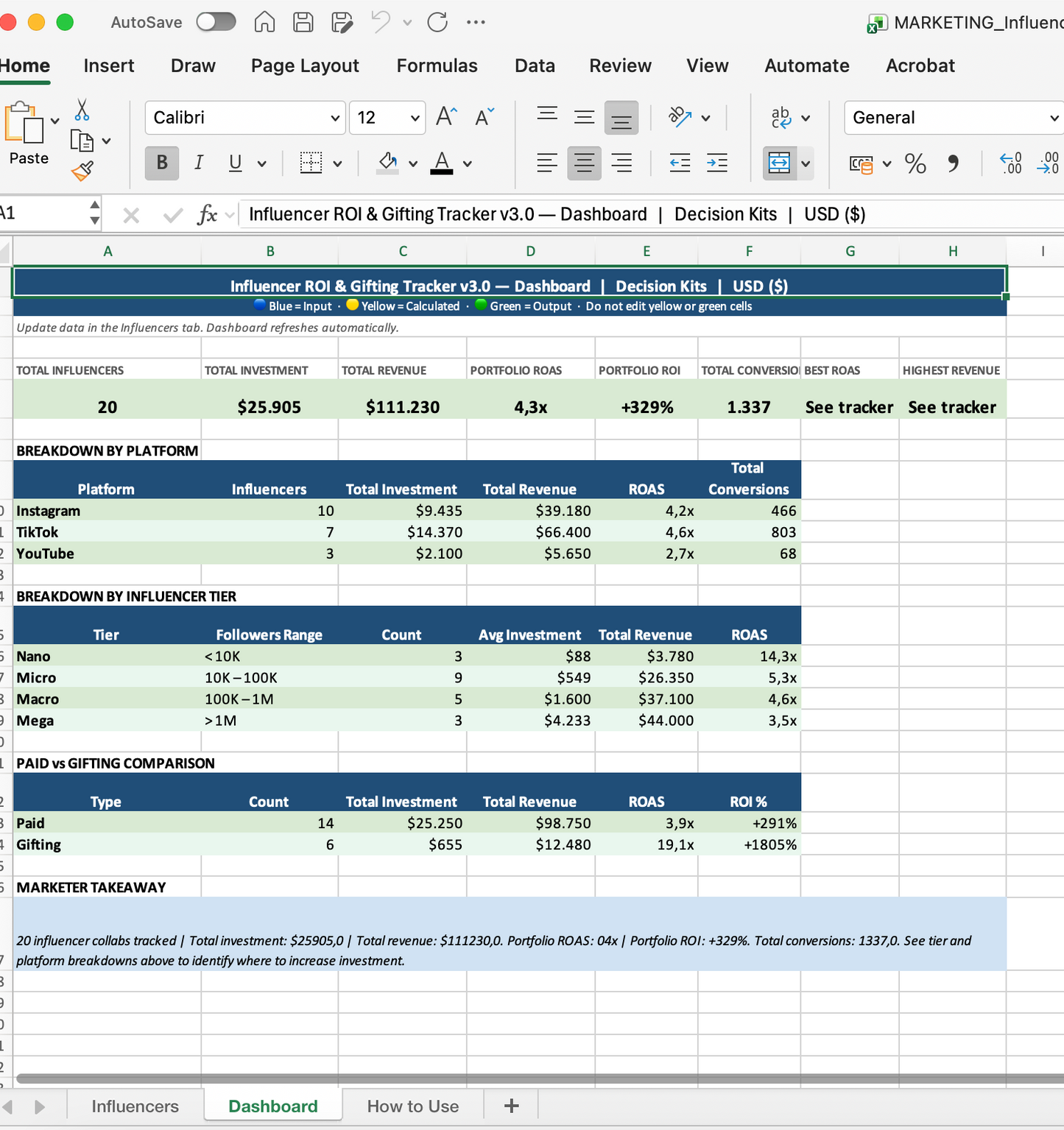Click Increase Decimal icon
This screenshot has height=1130, width=1064.
click(x=1011, y=163)
